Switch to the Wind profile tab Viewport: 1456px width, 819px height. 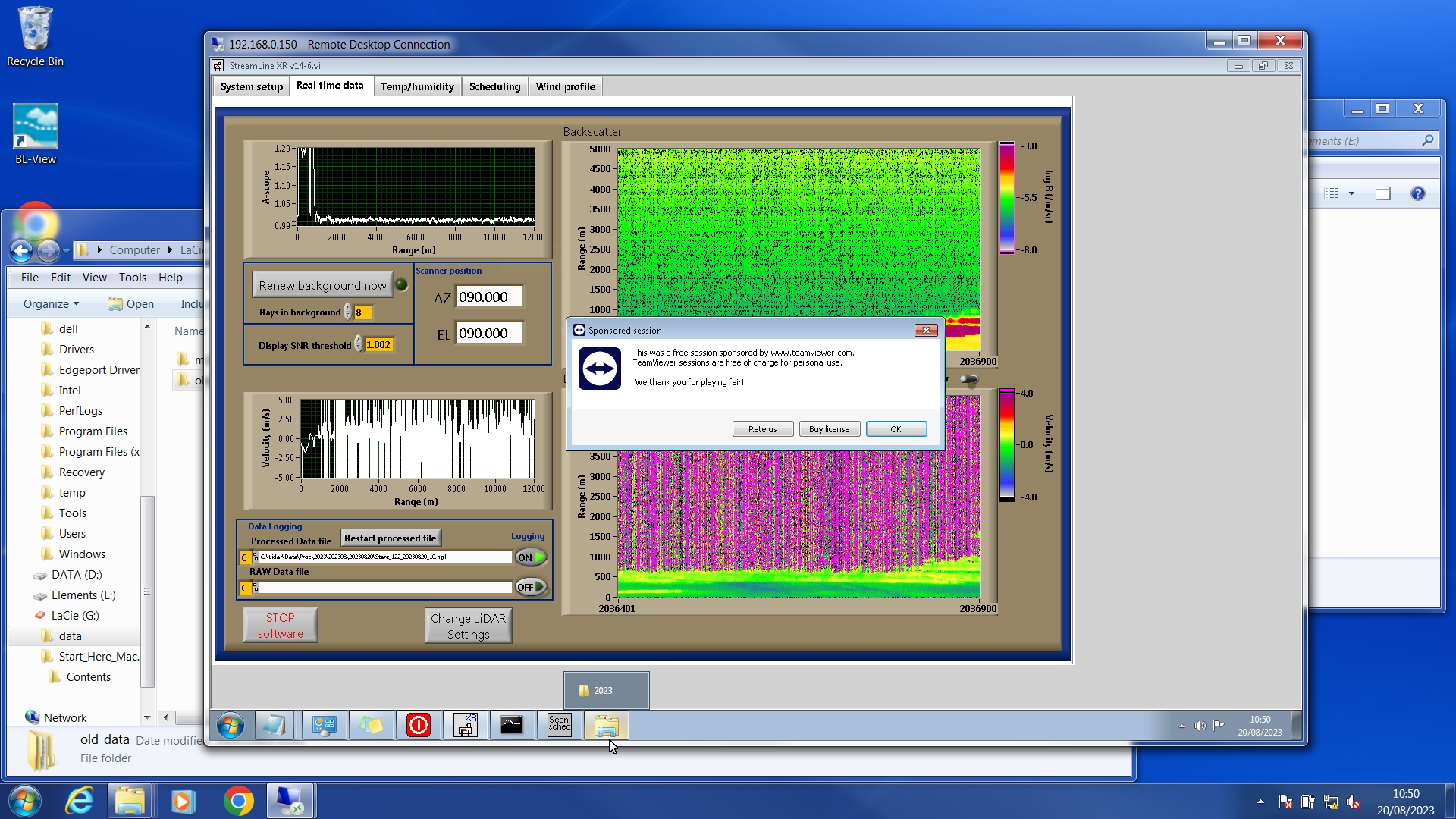(565, 86)
